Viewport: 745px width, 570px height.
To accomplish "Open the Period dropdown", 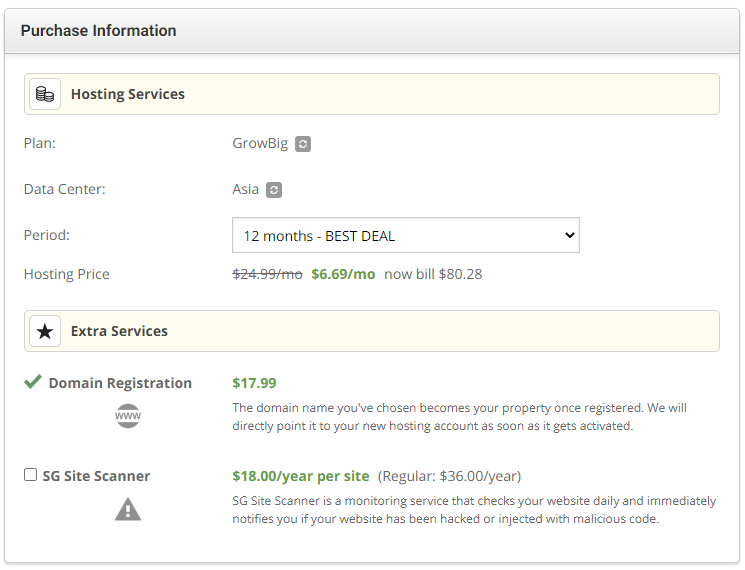I will click(405, 236).
